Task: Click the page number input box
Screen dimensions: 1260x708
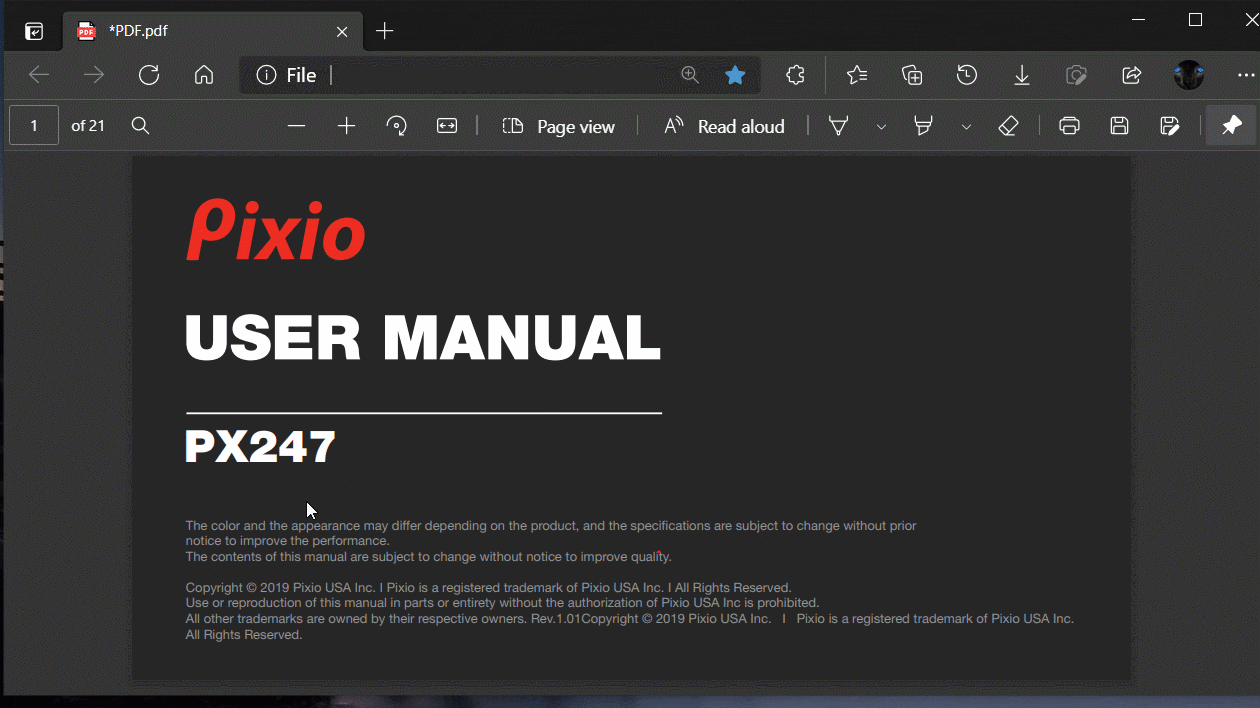Action: click(34, 126)
